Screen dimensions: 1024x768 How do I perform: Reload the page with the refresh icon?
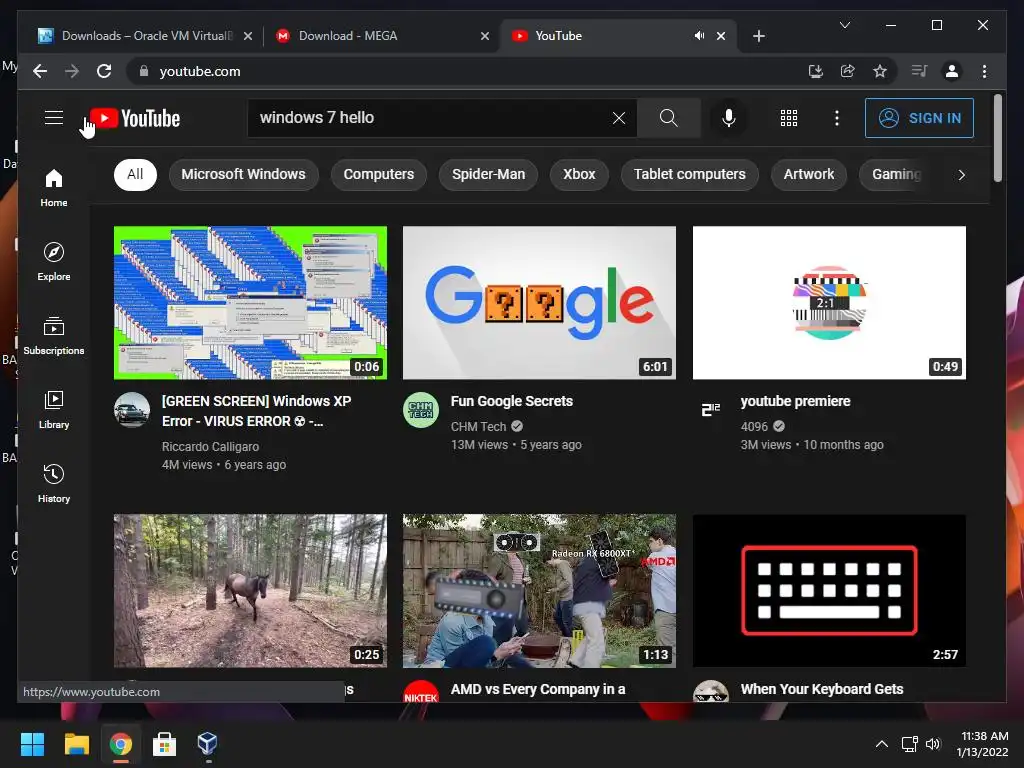click(104, 71)
